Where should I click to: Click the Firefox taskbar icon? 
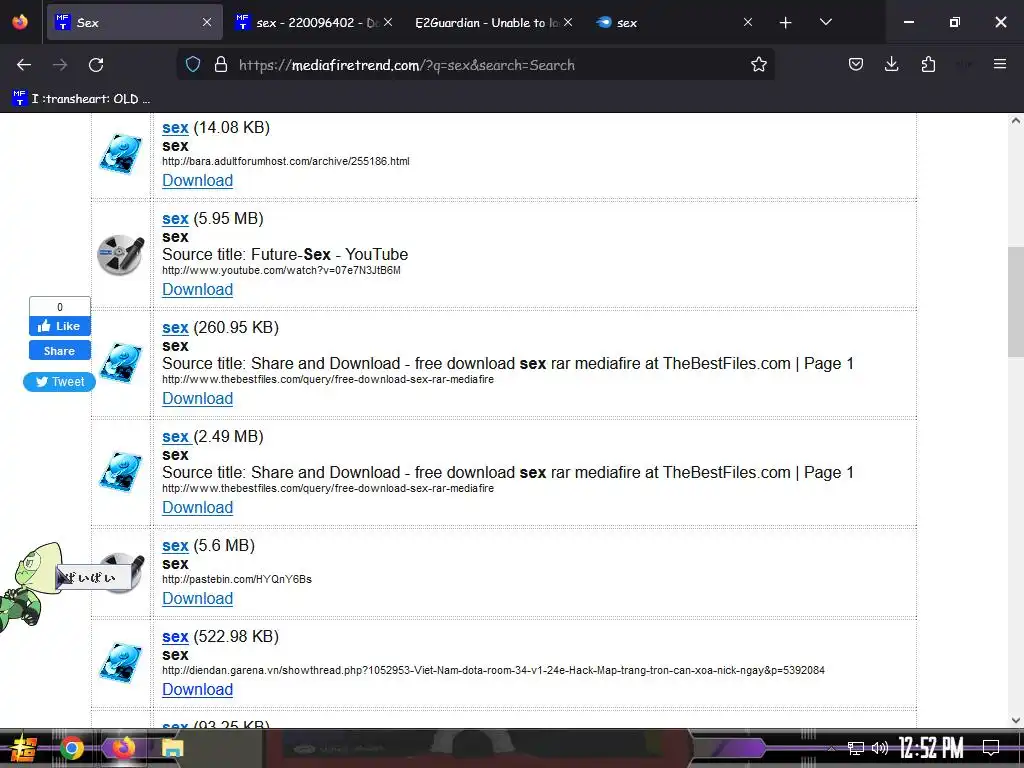click(122, 748)
